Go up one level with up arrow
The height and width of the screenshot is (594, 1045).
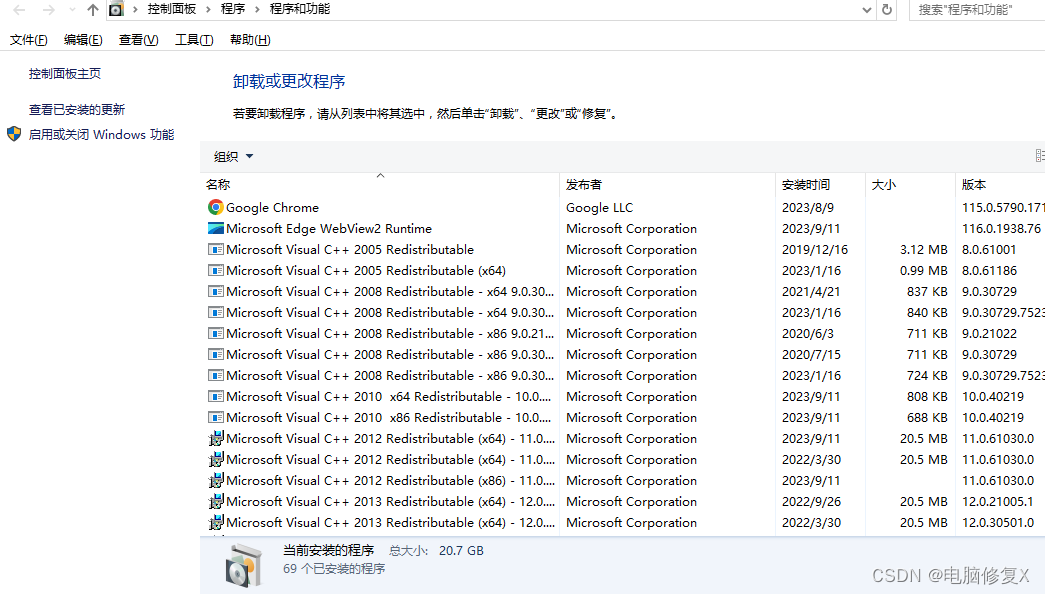[93, 9]
